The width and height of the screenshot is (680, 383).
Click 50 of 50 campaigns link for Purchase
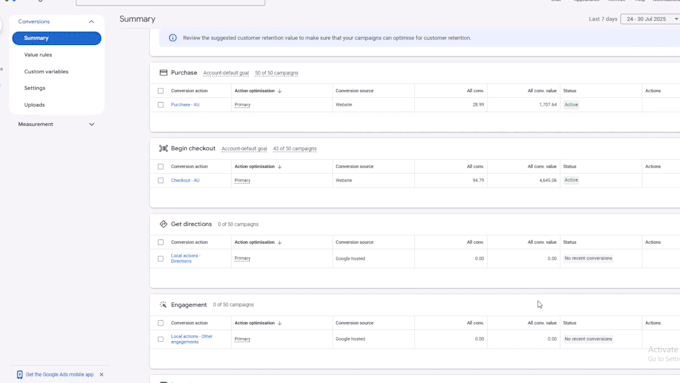(x=277, y=73)
